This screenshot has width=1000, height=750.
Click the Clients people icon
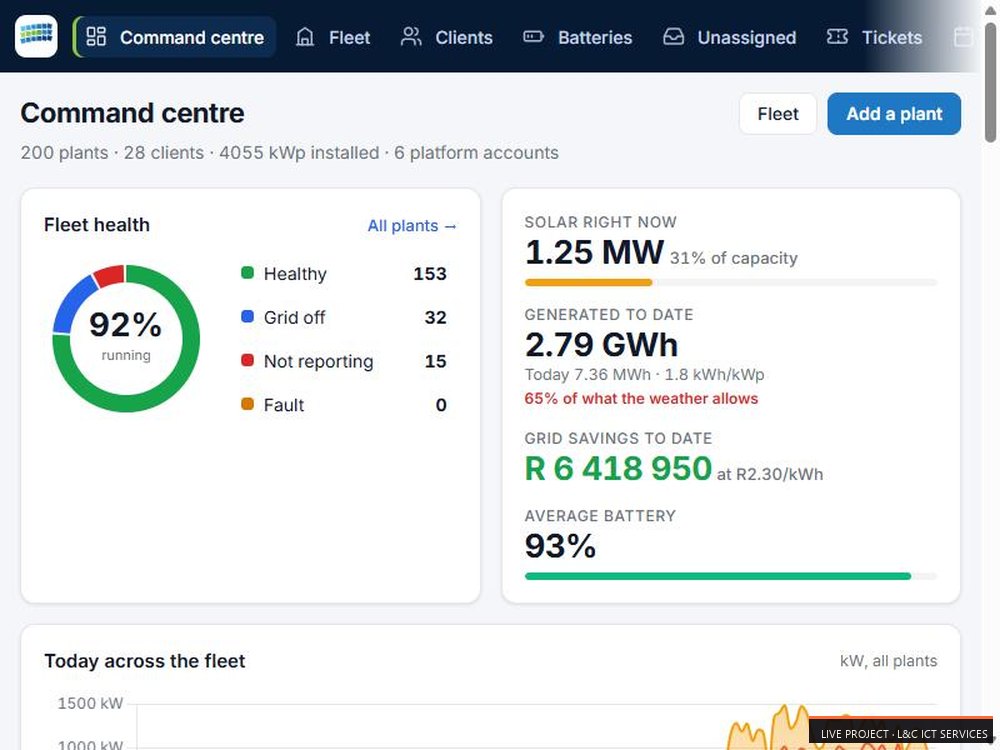(x=411, y=37)
